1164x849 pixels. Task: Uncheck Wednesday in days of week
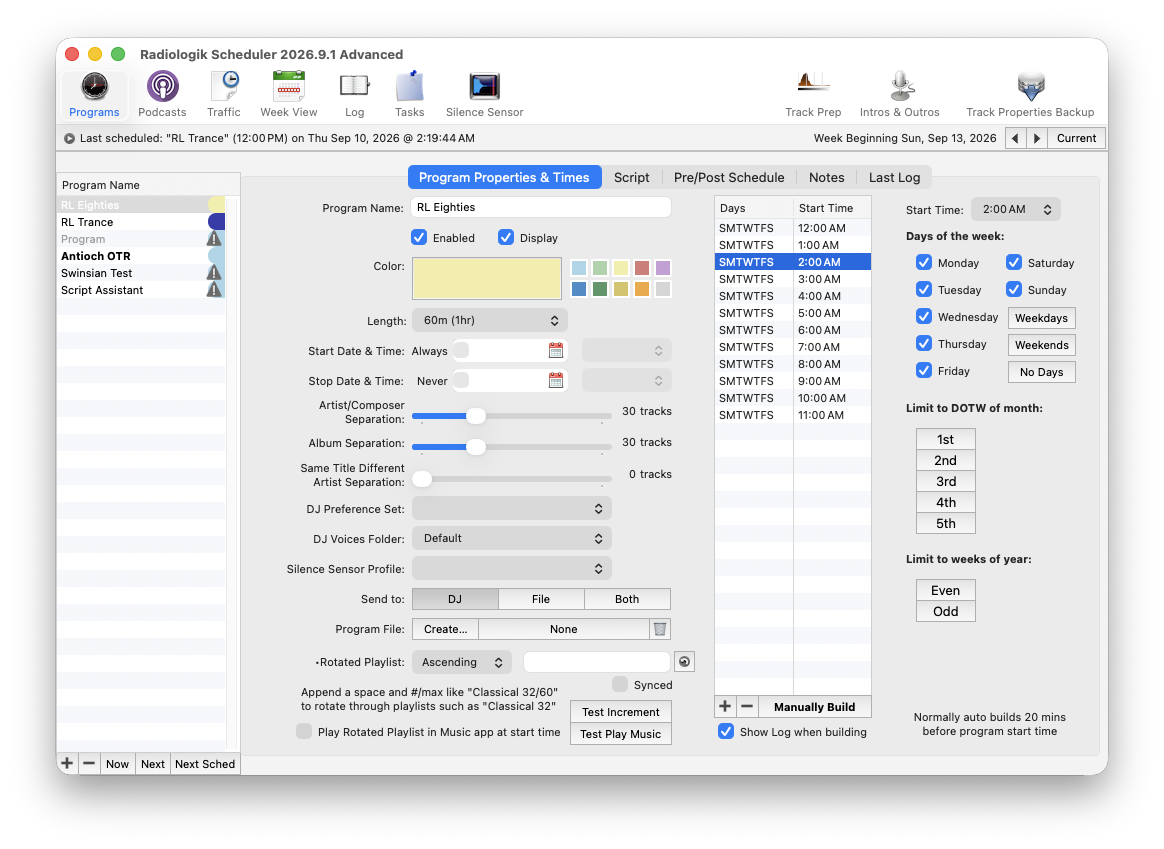[923, 317]
